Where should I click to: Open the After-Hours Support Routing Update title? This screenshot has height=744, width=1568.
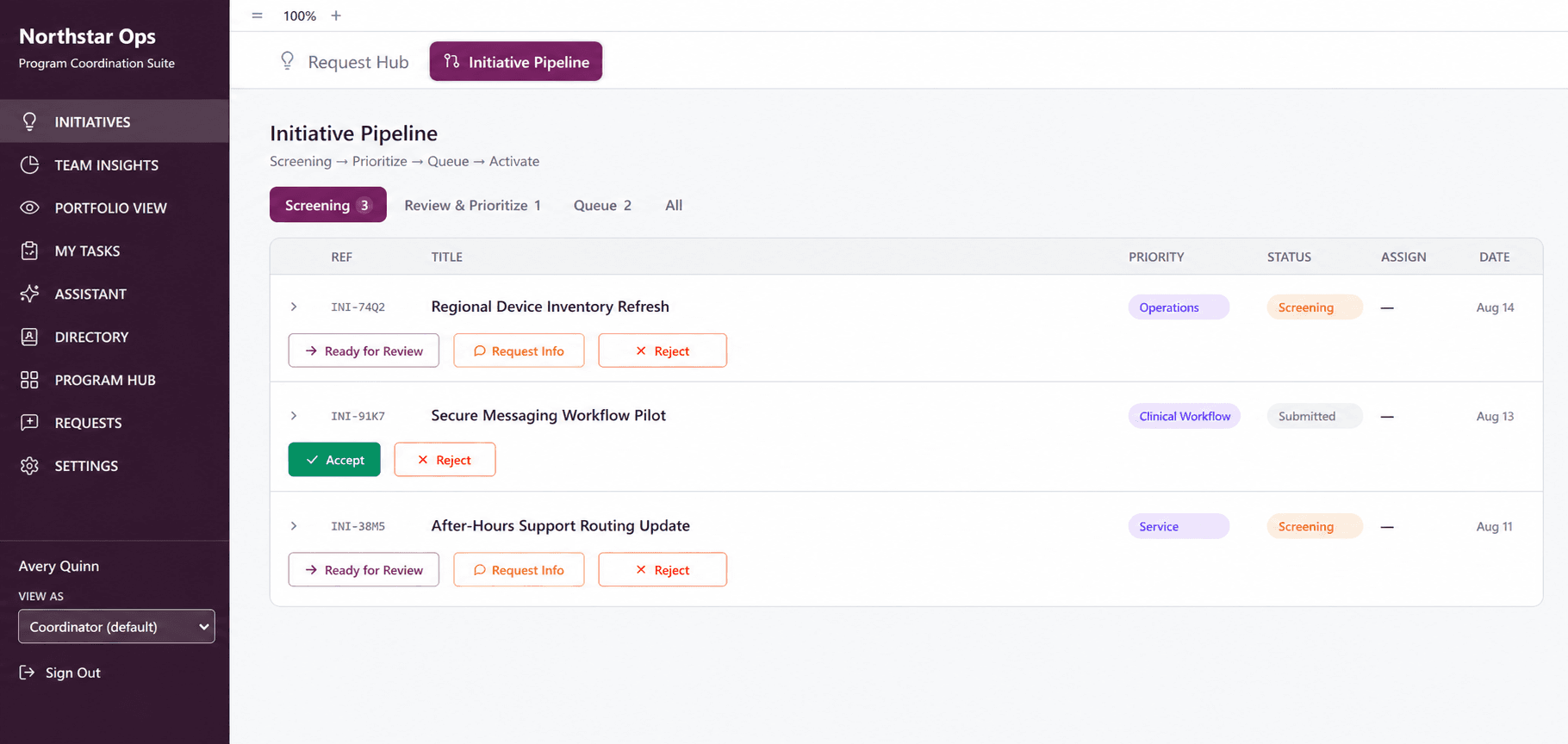560,525
